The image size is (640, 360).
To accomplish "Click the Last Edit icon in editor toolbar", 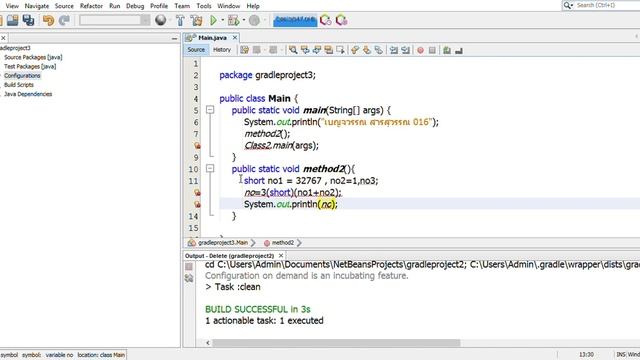I will pos(244,50).
